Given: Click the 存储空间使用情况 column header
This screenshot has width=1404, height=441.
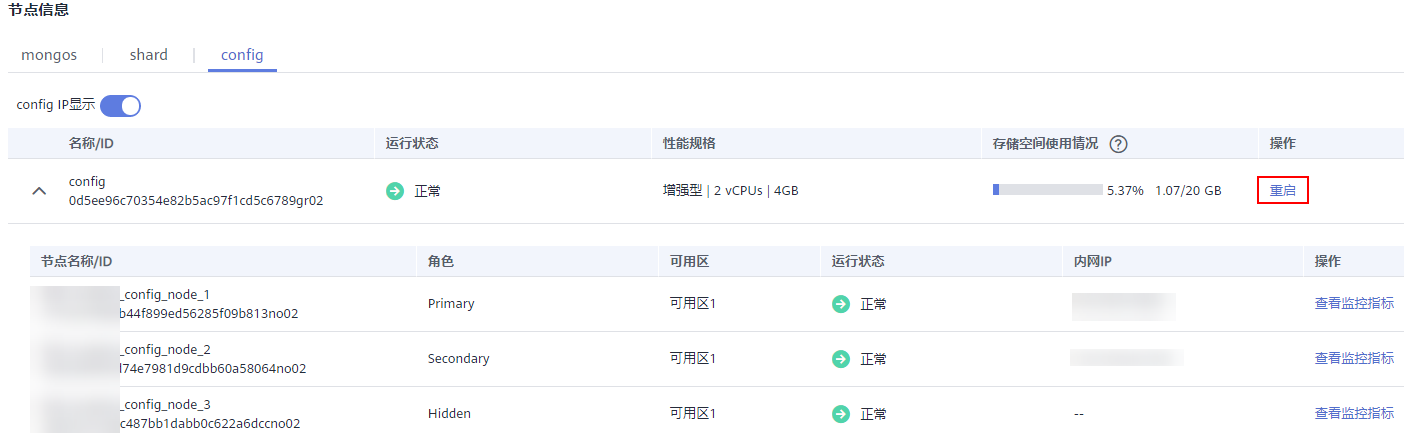Looking at the screenshot, I should point(1038,144).
